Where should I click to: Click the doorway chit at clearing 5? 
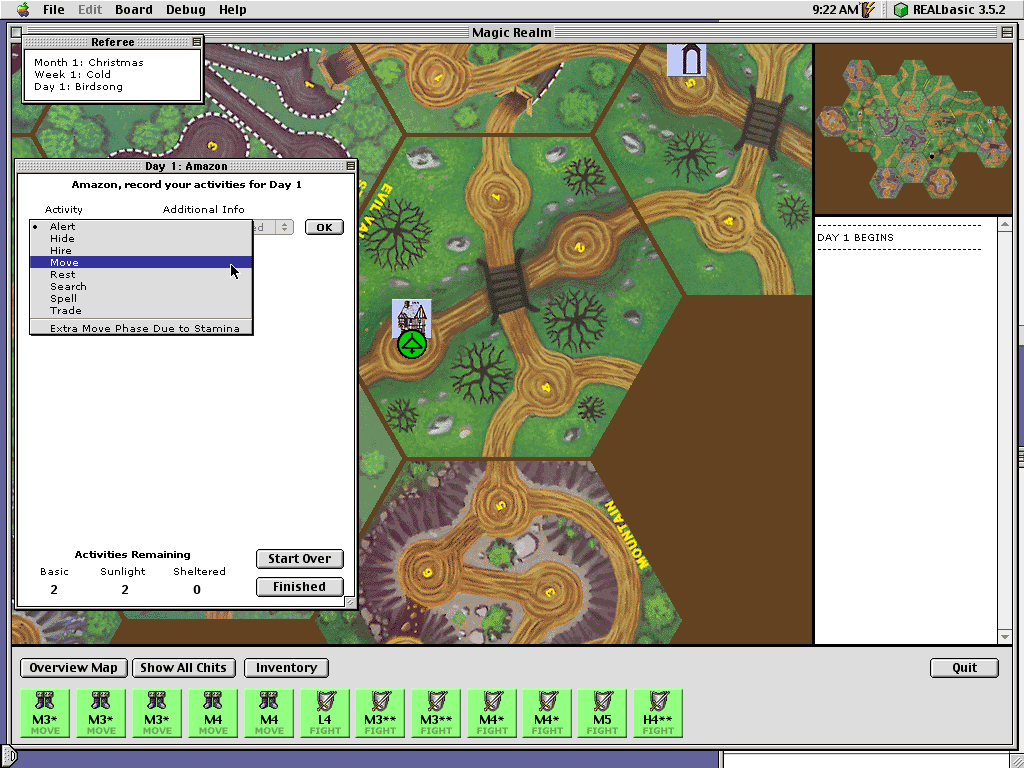pyautogui.click(x=686, y=60)
